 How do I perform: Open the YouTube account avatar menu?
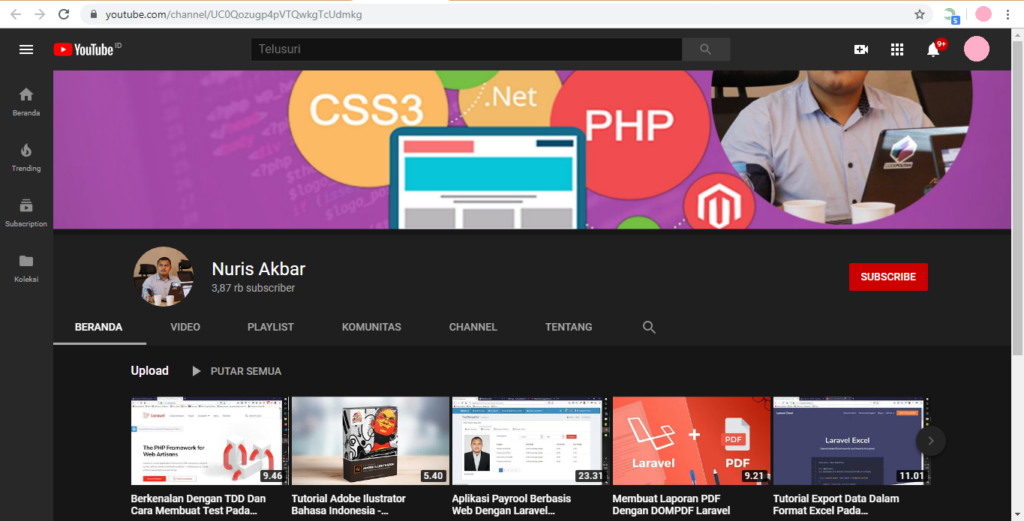point(976,49)
